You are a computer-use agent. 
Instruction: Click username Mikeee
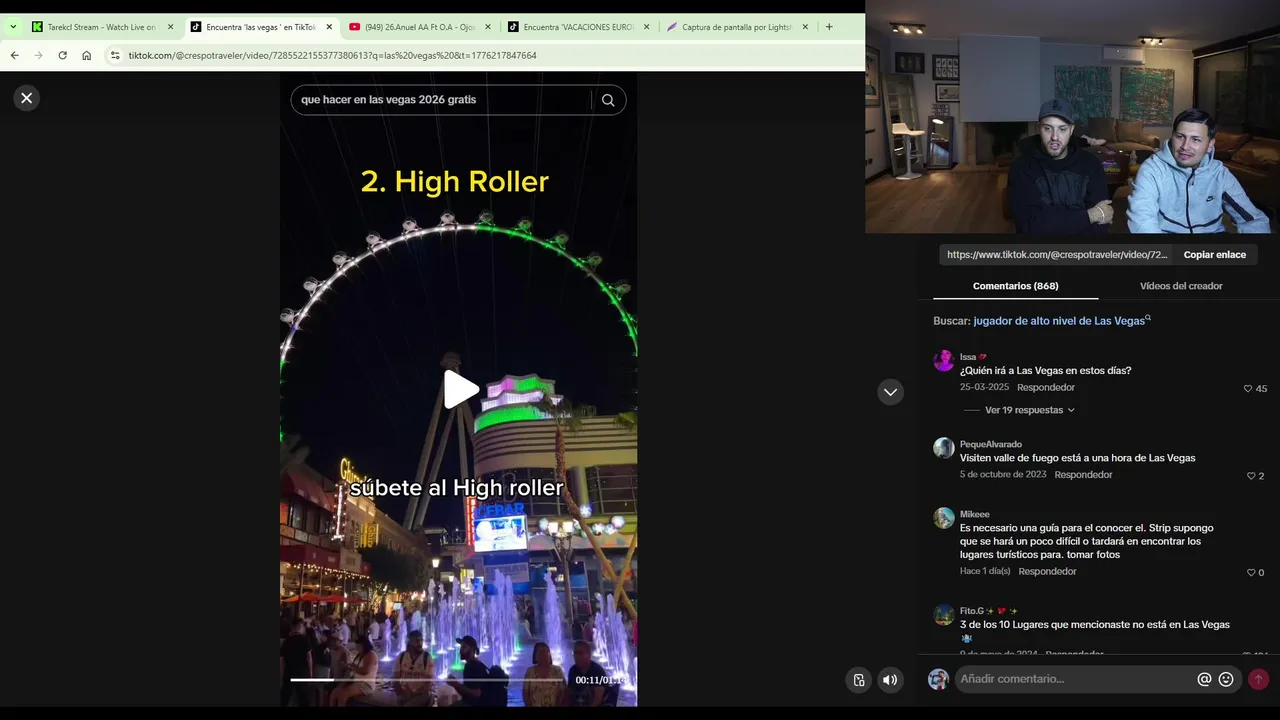pos(975,514)
